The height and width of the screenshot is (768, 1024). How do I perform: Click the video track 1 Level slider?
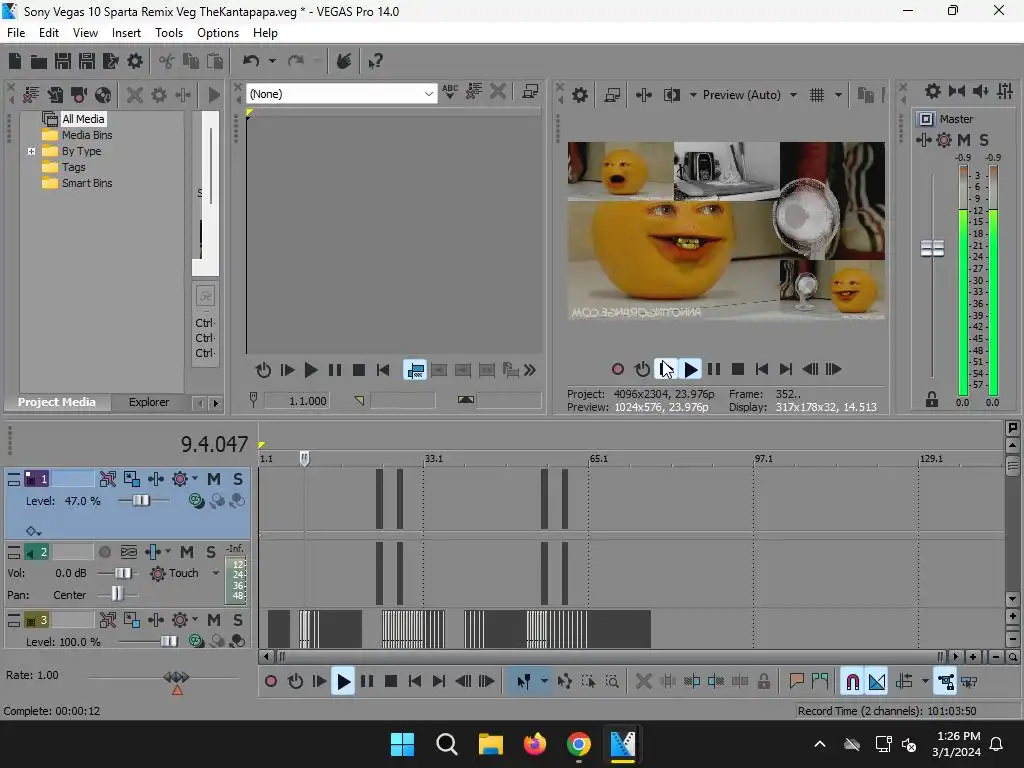pos(141,501)
